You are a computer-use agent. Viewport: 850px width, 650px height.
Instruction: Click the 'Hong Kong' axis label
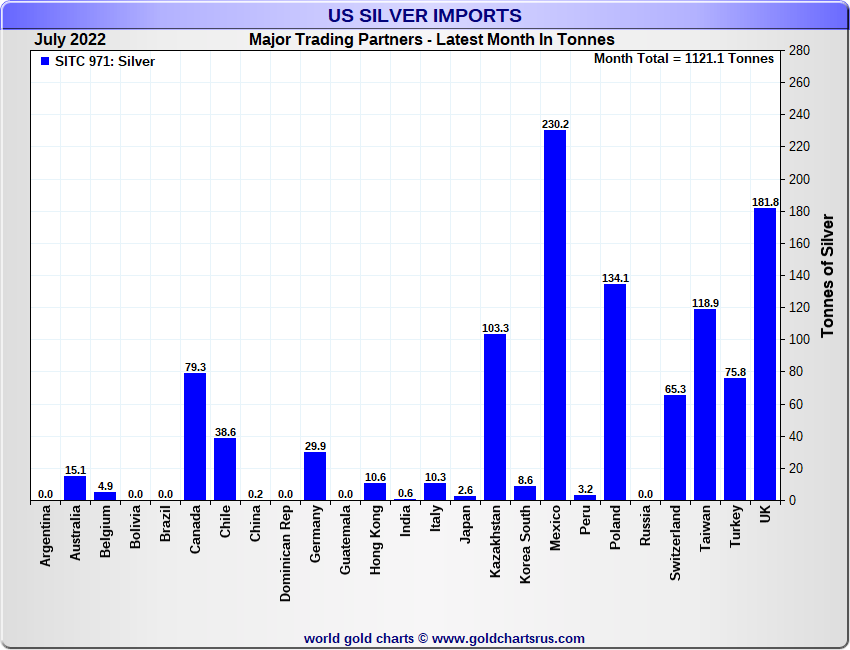tap(375, 539)
